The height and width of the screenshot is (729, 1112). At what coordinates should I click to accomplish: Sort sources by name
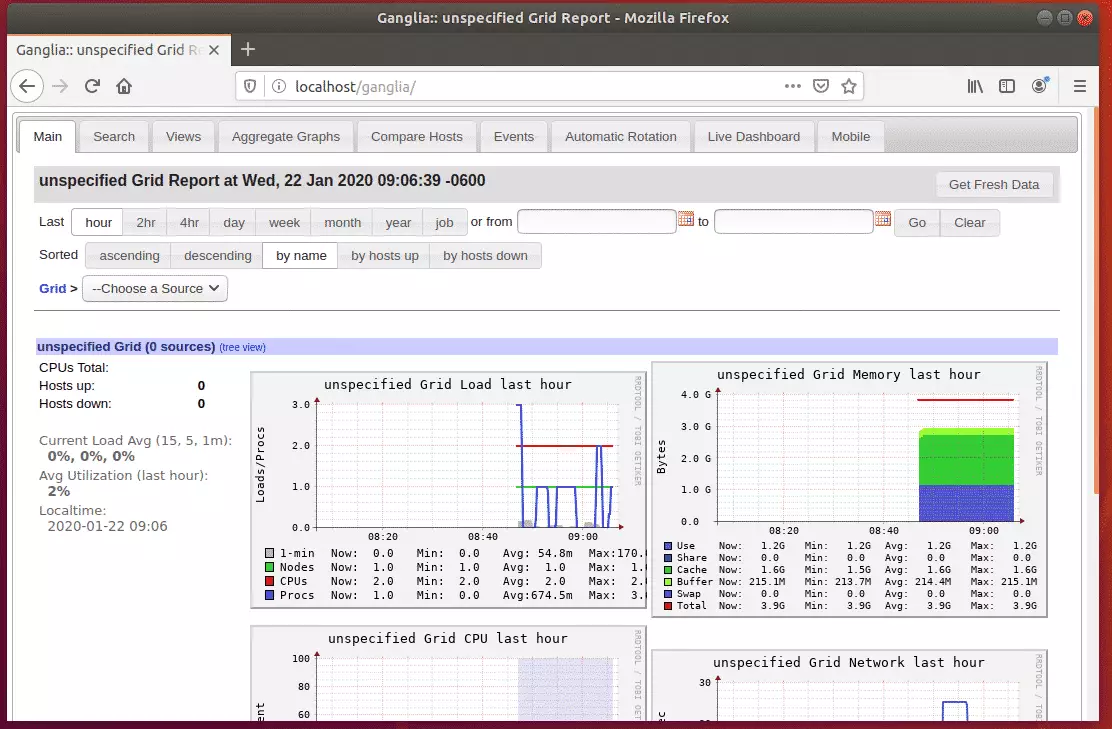tap(301, 256)
